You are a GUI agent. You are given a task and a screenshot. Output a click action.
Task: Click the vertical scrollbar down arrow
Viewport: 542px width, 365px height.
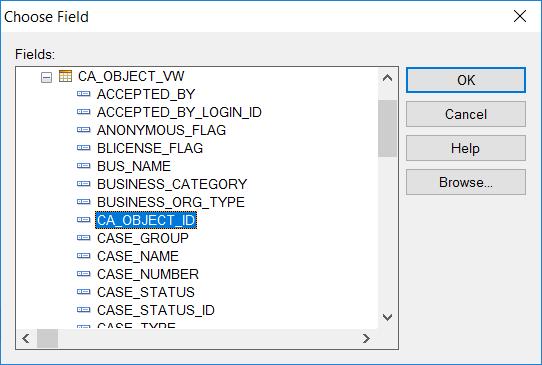coord(387,317)
